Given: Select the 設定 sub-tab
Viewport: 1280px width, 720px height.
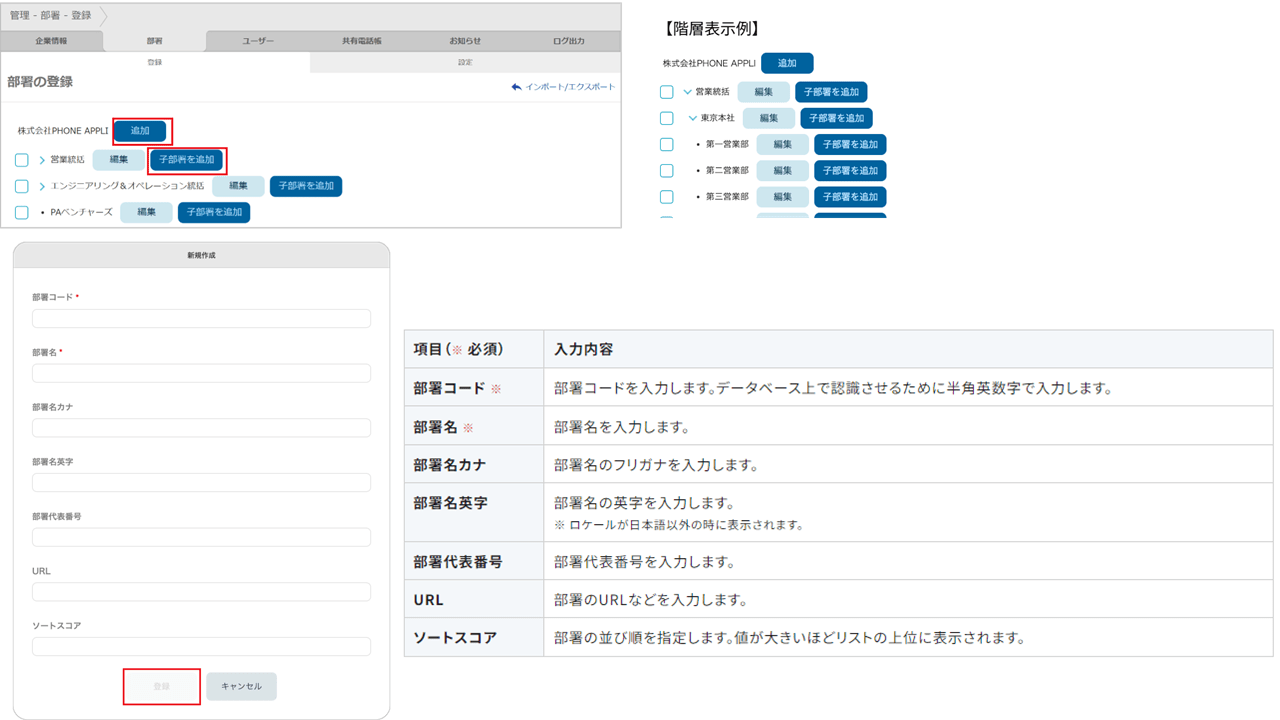Looking at the screenshot, I should point(465,62).
